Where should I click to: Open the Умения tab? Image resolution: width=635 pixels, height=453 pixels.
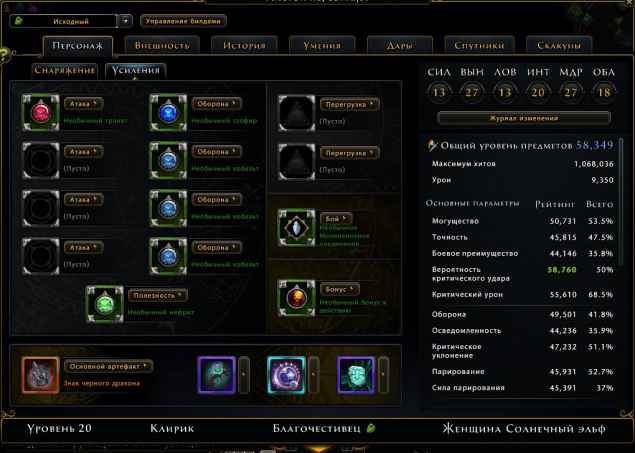322,45
